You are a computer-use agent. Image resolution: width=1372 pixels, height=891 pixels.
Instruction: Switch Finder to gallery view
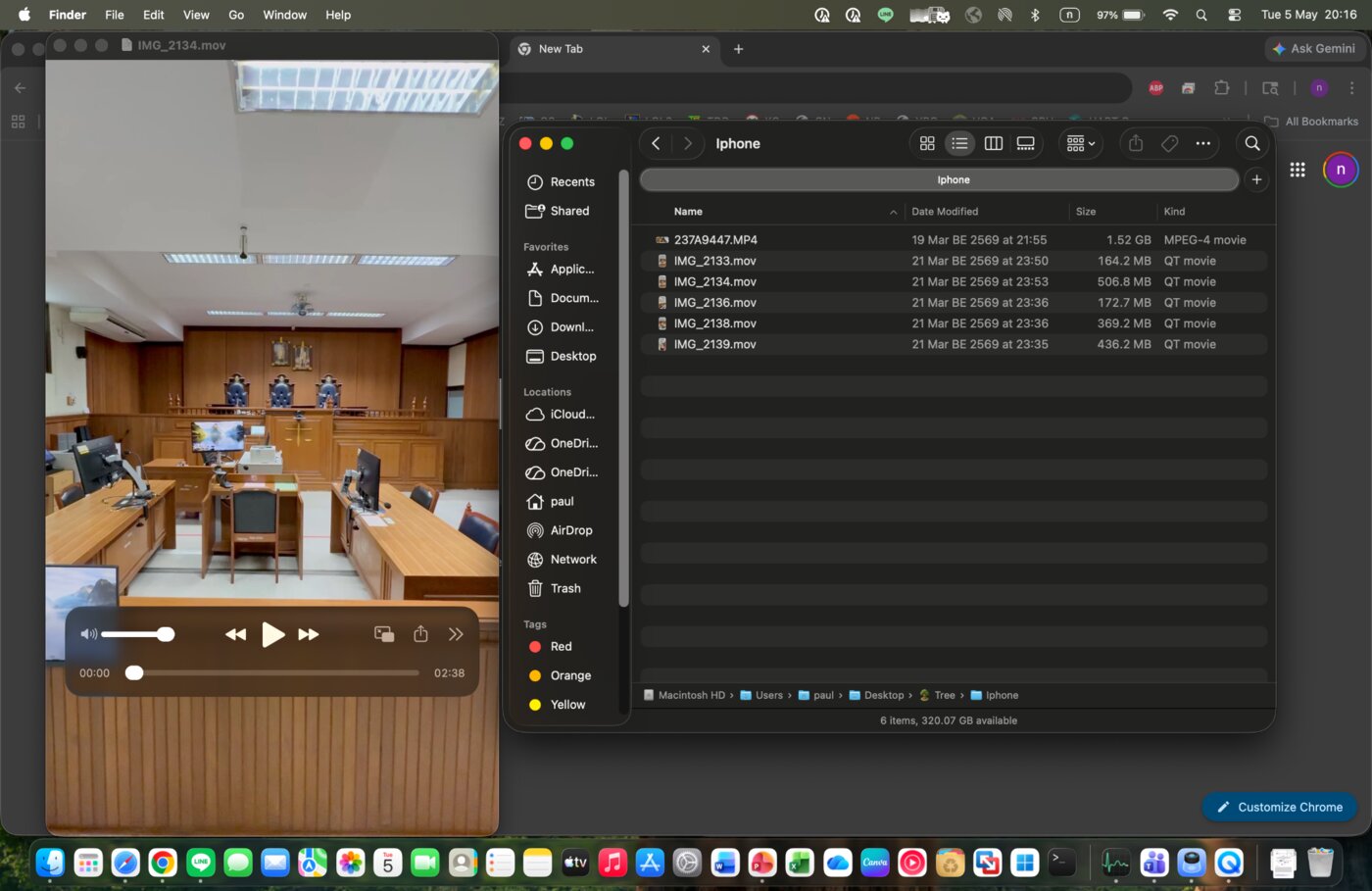tap(1025, 143)
